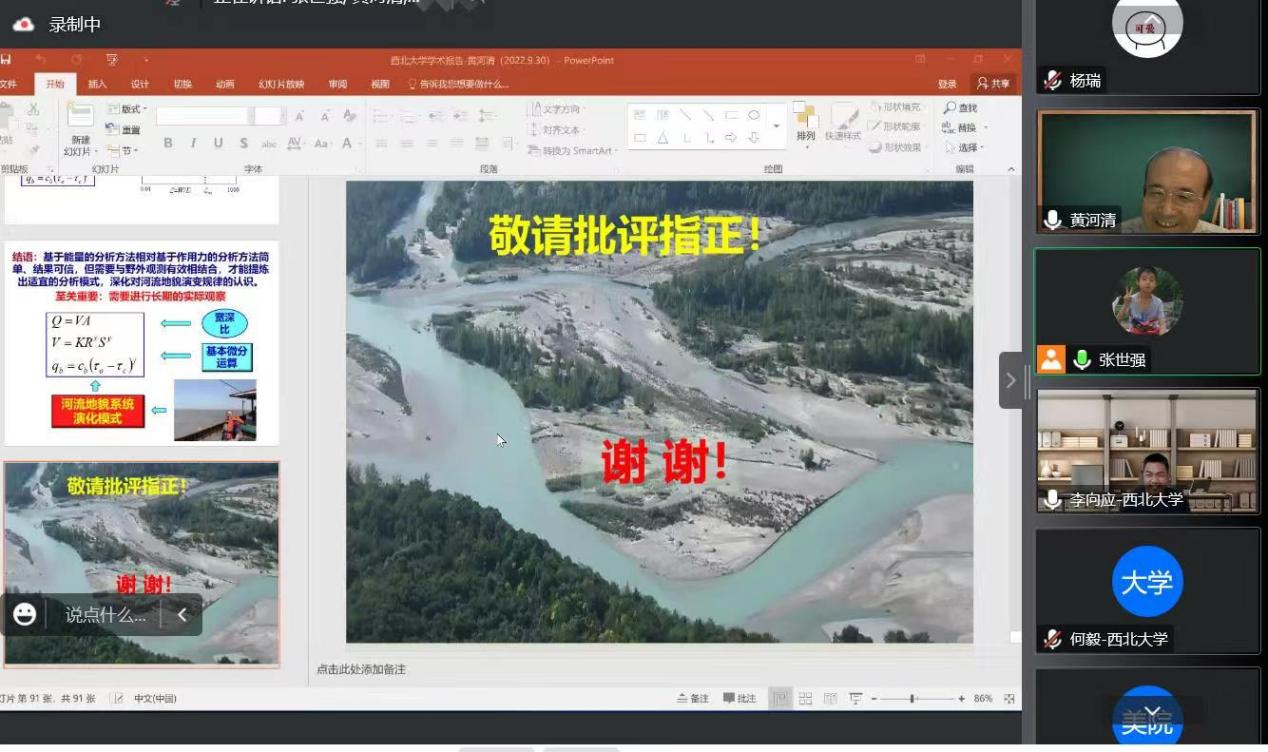Image resolution: width=1268 pixels, height=752 pixels.
Task: Open the emoji picker in chat bar
Action: click(x=25, y=615)
